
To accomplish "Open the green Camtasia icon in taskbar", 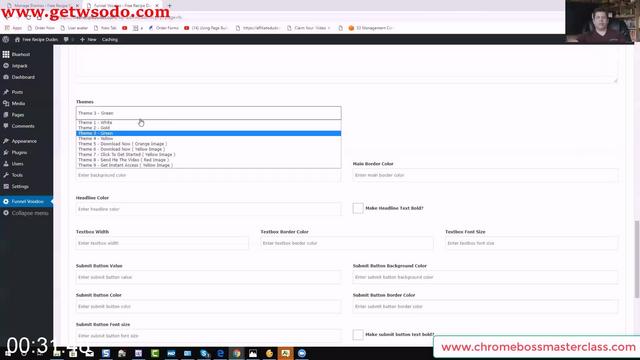I will (155, 353).
